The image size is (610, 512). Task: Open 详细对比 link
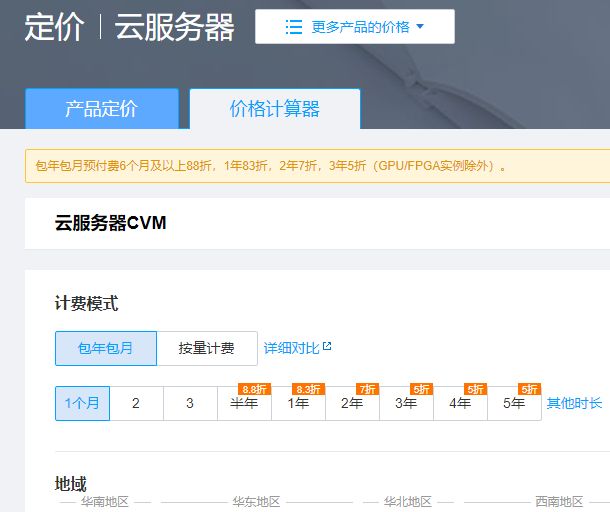[x=291, y=348]
